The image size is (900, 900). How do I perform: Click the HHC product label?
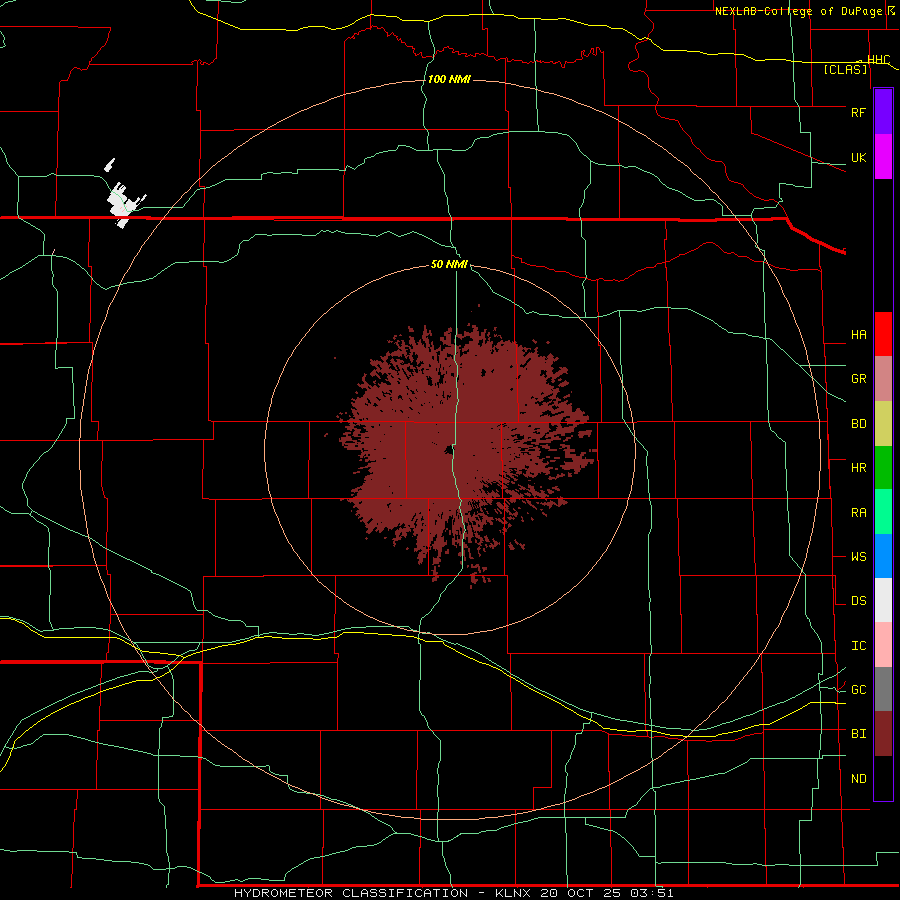(x=878, y=59)
